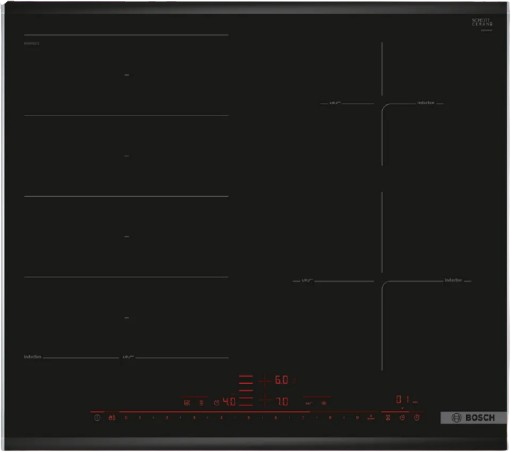Select the zone showing 4.0

(x=229, y=402)
